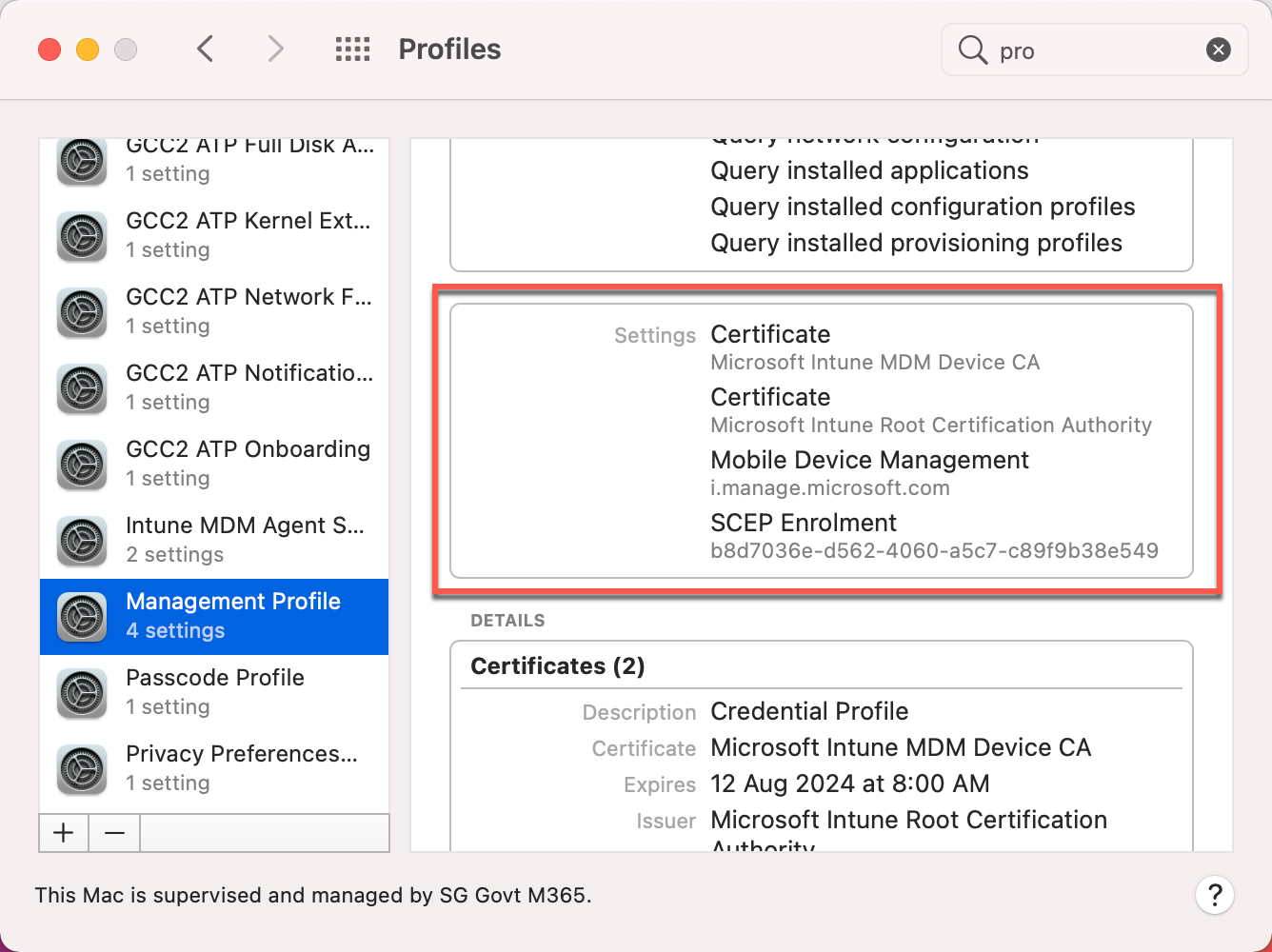Image resolution: width=1272 pixels, height=952 pixels.
Task: Open the Show All preferences grid
Action: (x=352, y=49)
